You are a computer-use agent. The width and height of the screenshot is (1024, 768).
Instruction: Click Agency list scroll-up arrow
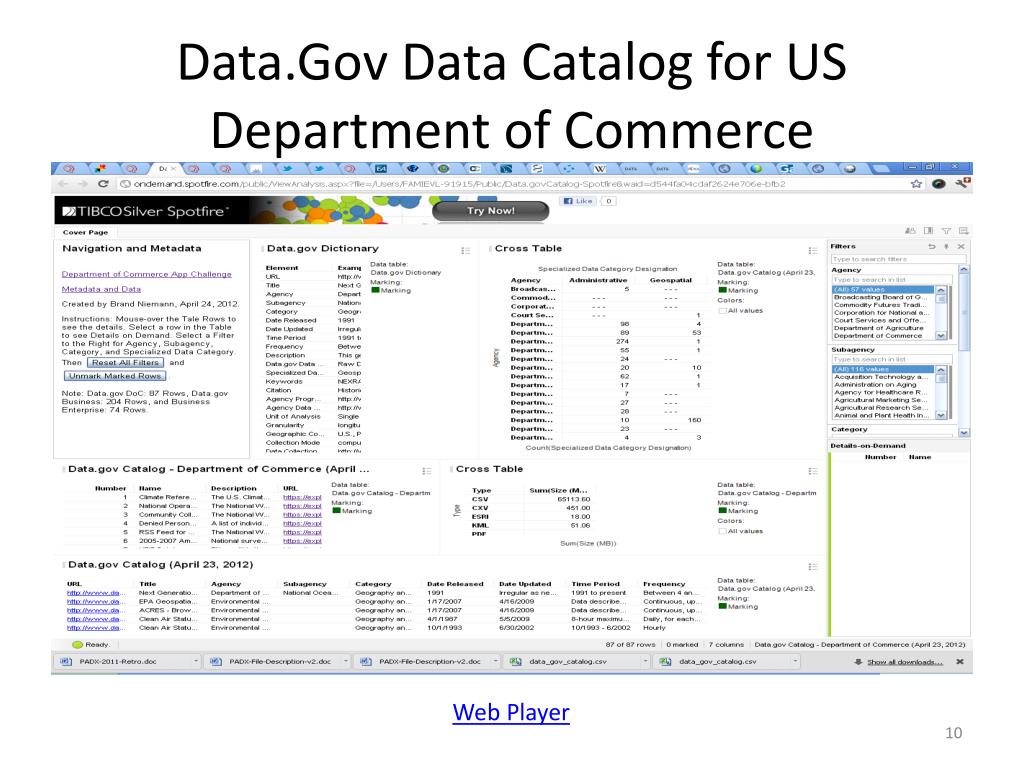(x=941, y=289)
